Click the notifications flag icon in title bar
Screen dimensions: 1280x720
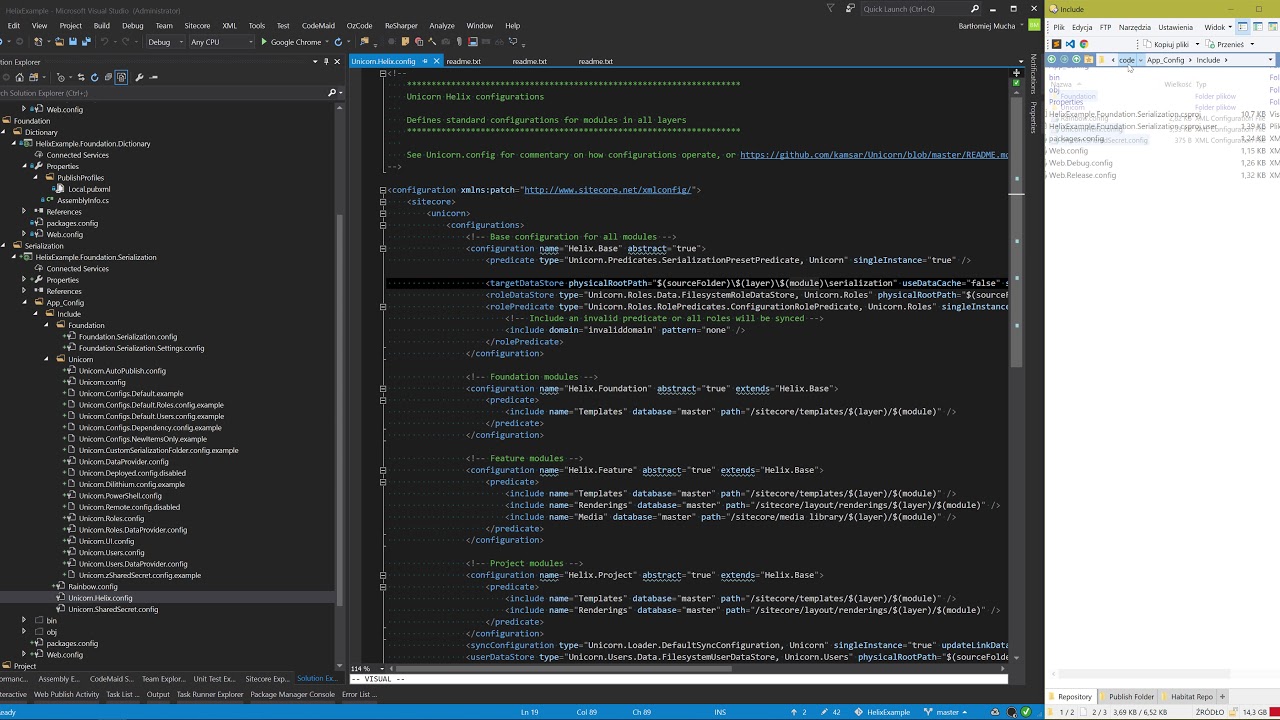831,8
